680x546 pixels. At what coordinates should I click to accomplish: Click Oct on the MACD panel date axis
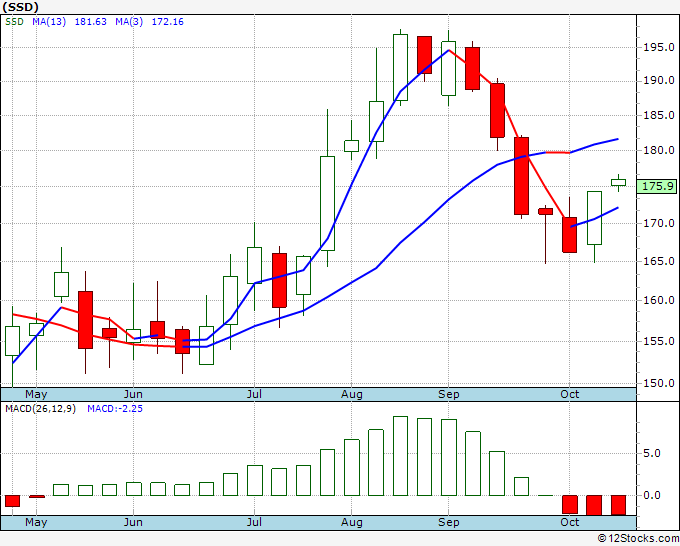tap(569, 522)
